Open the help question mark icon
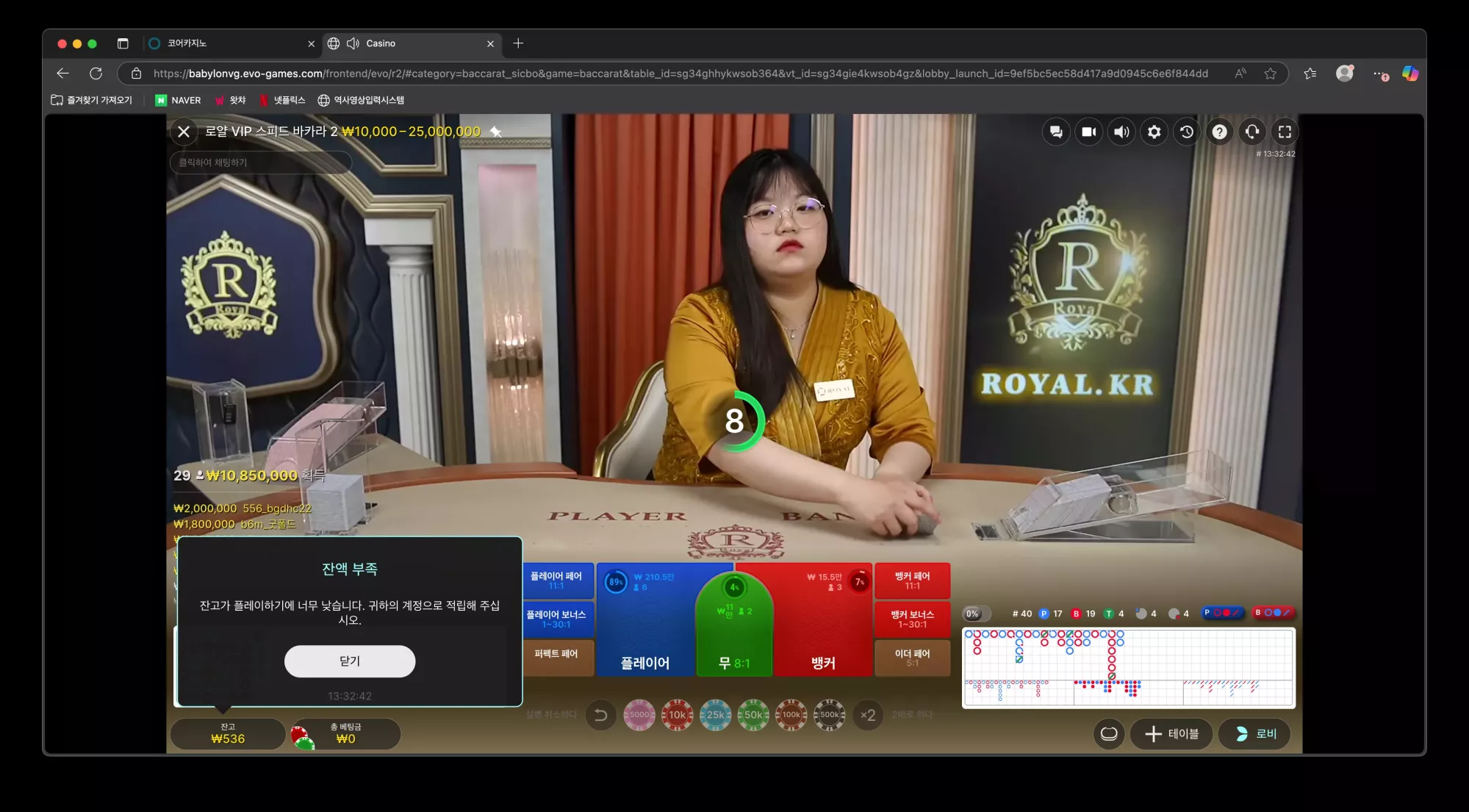This screenshot has width=1469, height=812. click(x=1220, y=132)
